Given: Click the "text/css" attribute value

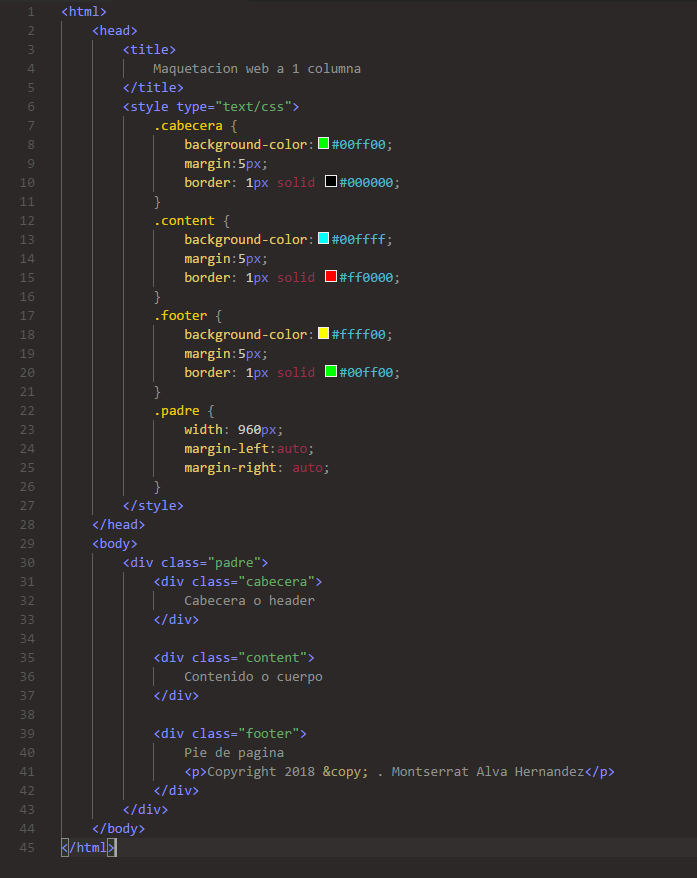Looking at the screenshot, I should tap(254, 107).
